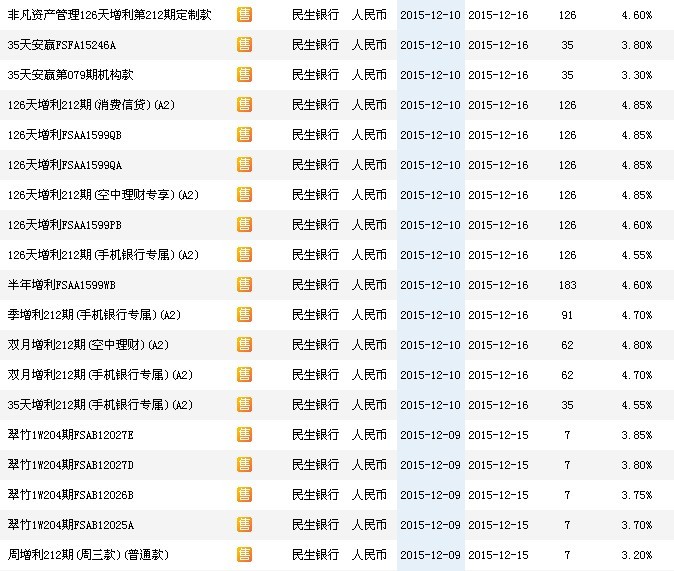This screenshot has height=571, width=674.
Task: Click the 售 icon for 半年增利FSAA1599WB
Action: (x=244, y=285)
